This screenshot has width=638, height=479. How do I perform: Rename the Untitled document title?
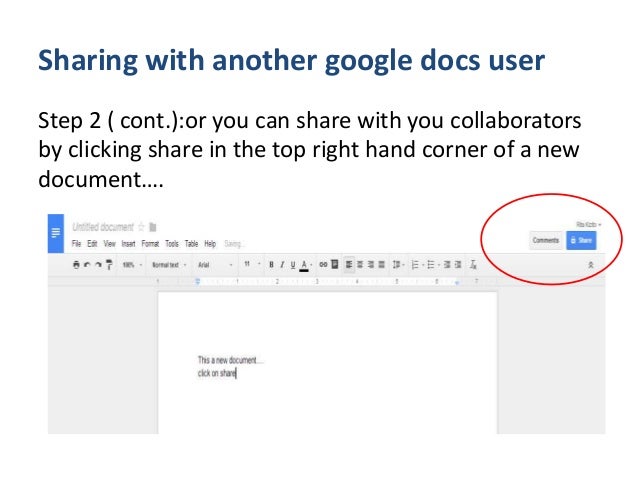pos(103,227)
